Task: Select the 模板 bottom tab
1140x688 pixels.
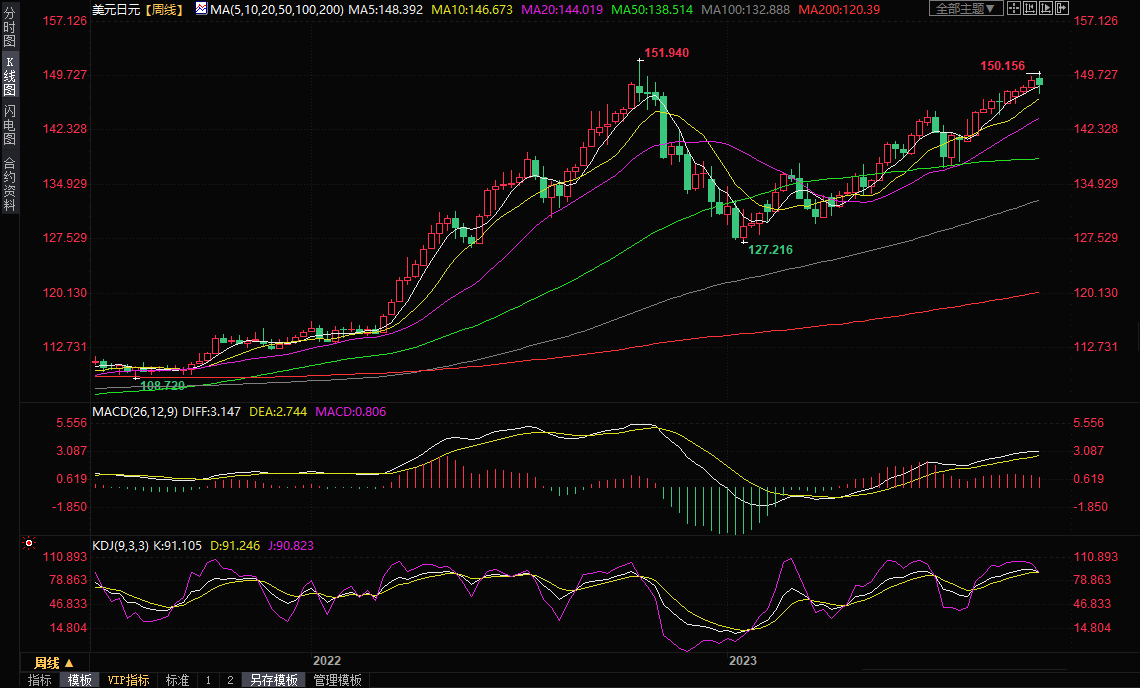Action: point(79,680)
